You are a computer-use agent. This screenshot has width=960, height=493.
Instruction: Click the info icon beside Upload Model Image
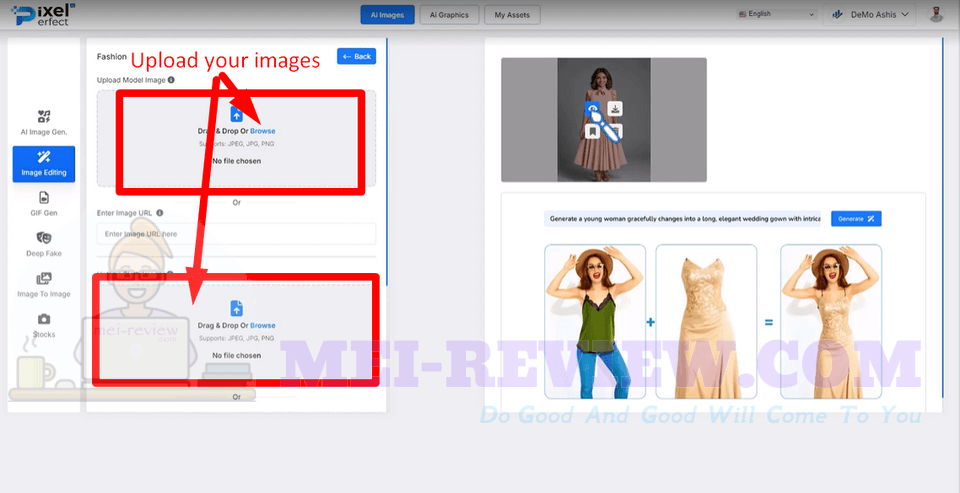coord(171,80)
